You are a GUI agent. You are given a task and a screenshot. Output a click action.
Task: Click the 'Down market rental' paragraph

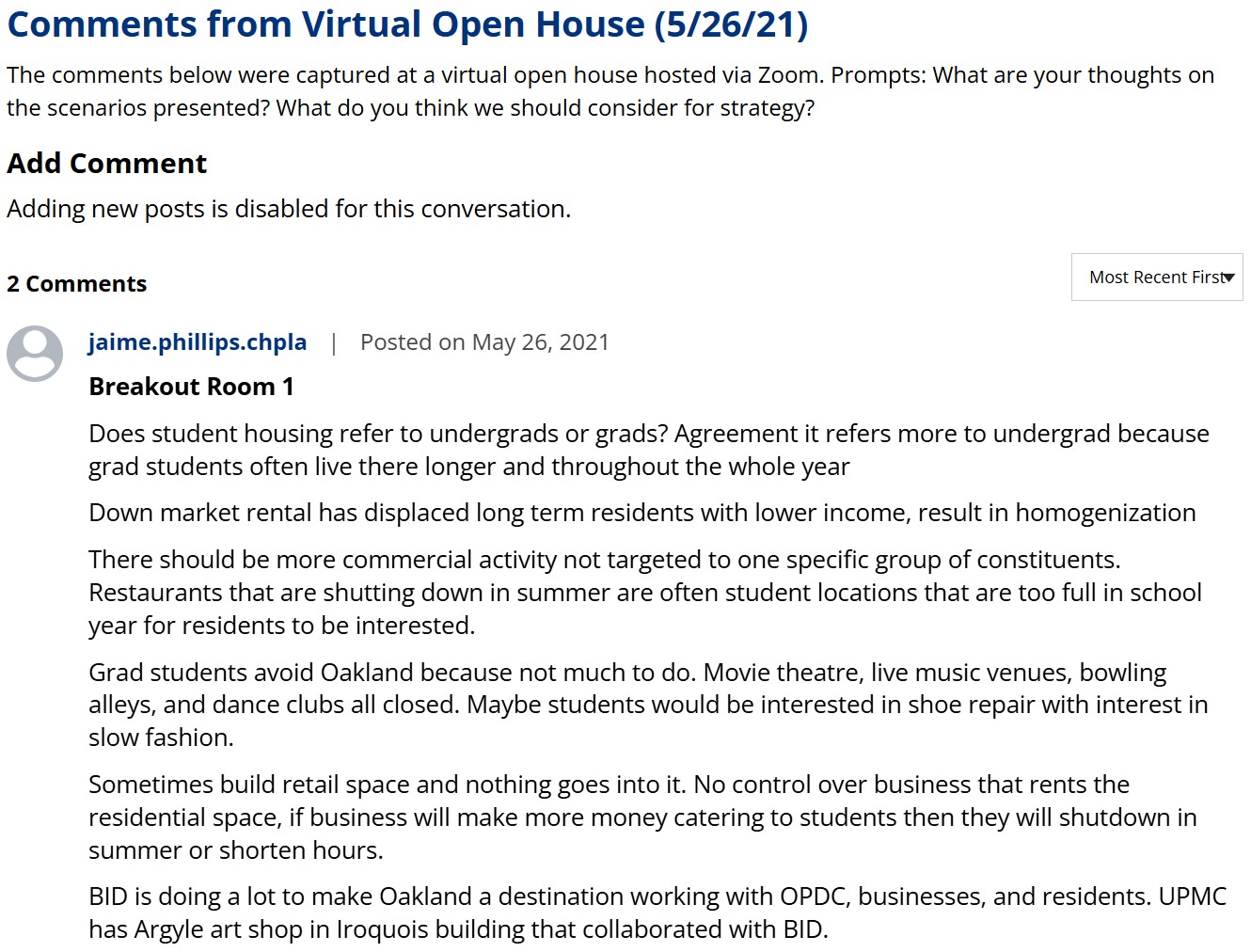(x=641, y=513)
